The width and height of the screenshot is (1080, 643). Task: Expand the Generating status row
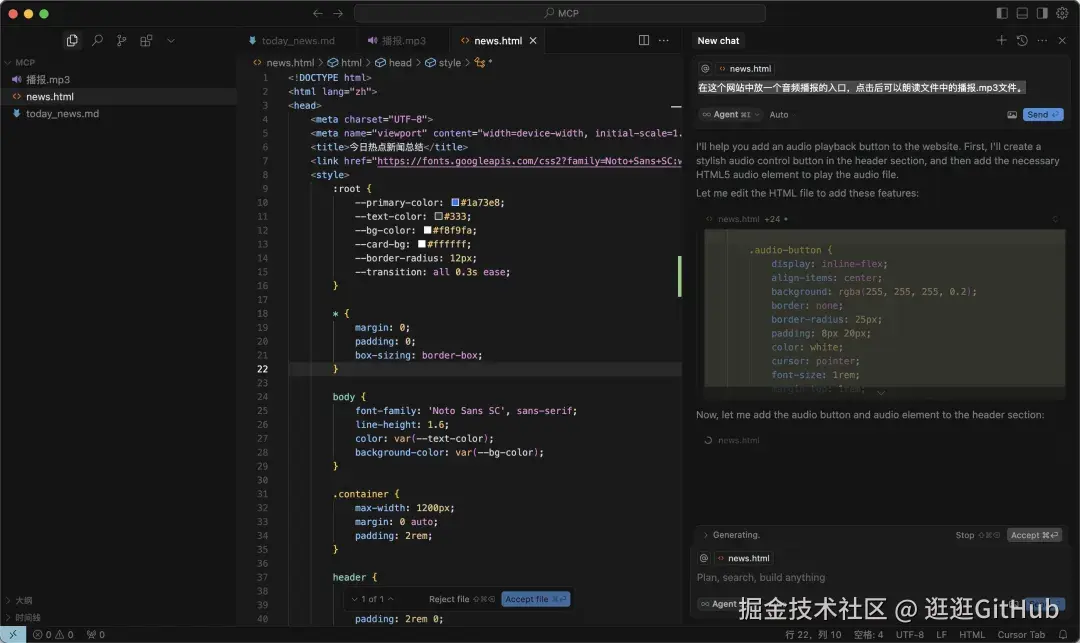click(x=731, y=535)
